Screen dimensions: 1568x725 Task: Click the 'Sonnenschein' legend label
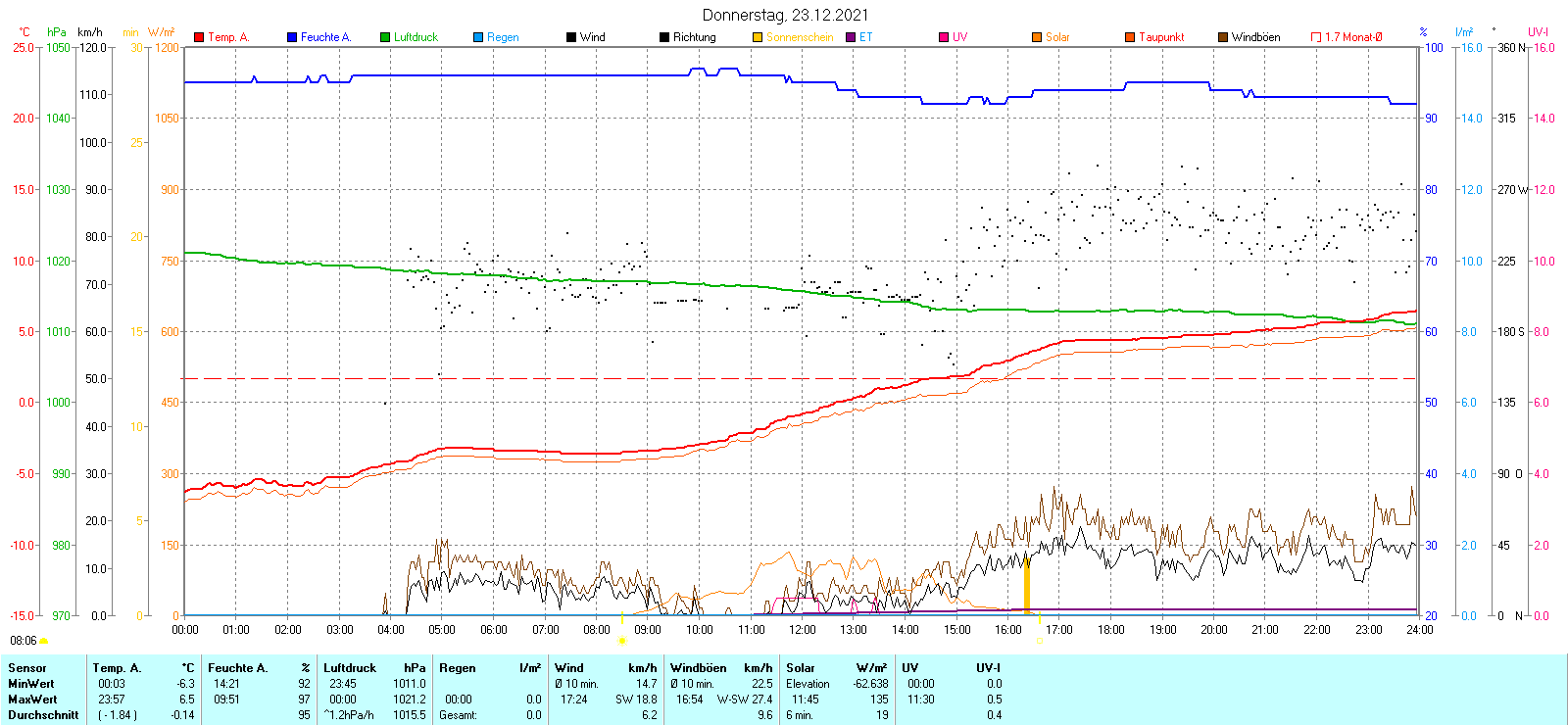click(x=800, y=37)
